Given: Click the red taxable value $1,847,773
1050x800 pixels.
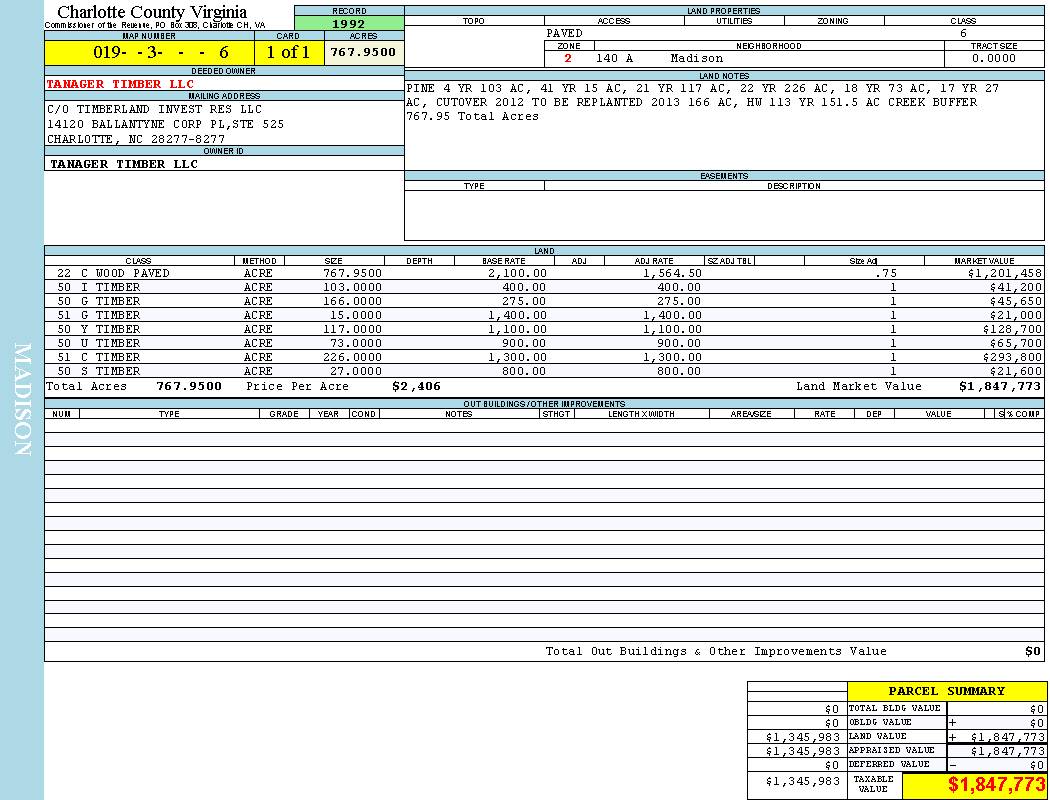Looking at the screenshot, I should pos(996,785).
